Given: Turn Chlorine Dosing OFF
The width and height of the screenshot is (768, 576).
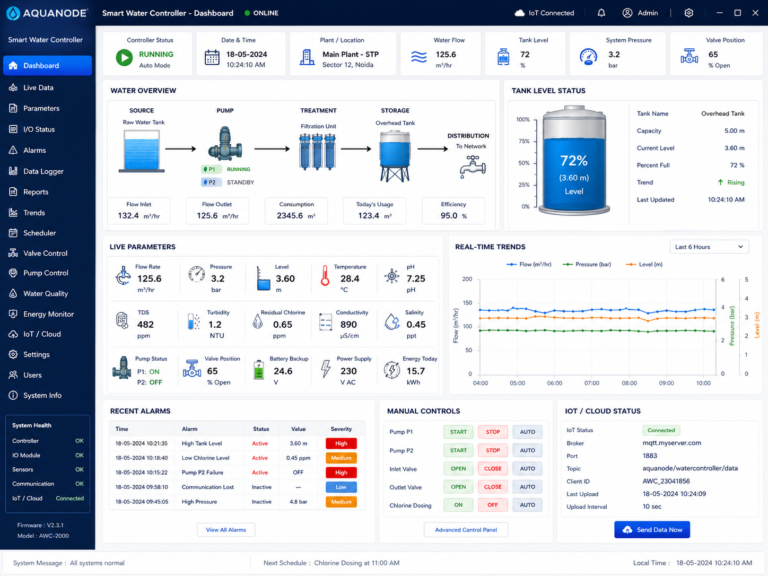Looking at the screenshot, I should 493,505.
